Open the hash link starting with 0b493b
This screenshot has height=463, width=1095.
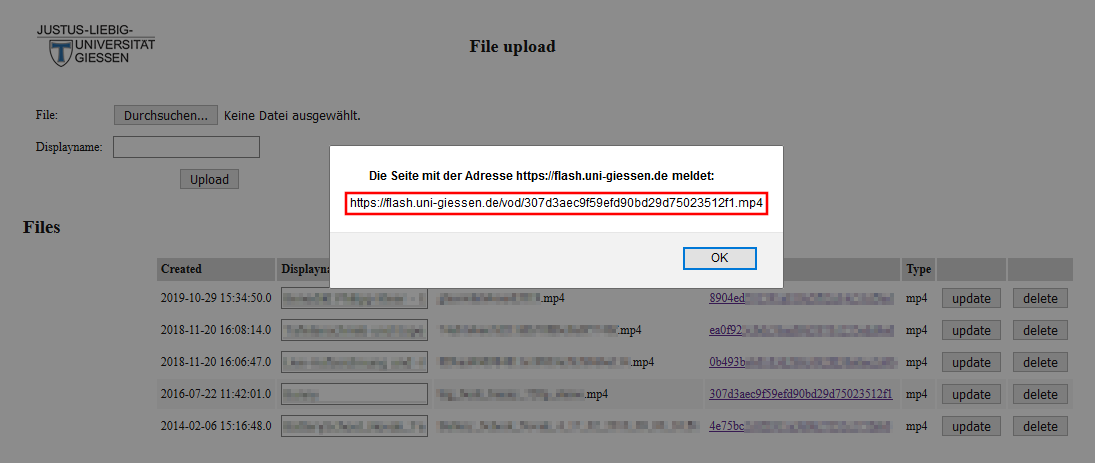click(x=800, y=362)
